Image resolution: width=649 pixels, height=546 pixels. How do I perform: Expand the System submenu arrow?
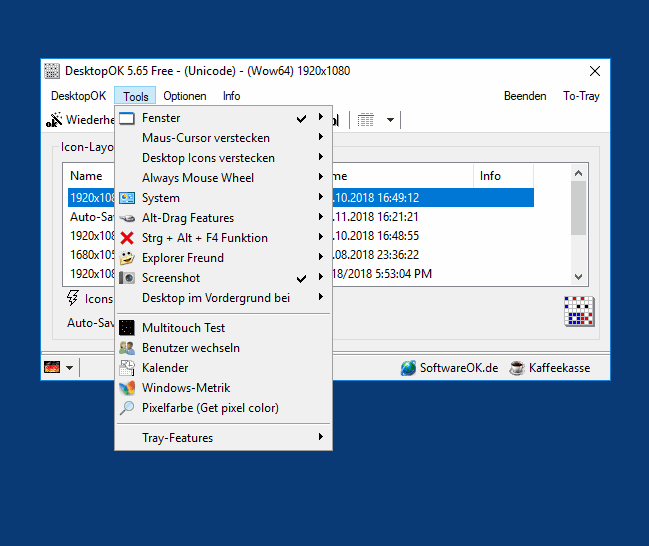click(x=321, y=197)
